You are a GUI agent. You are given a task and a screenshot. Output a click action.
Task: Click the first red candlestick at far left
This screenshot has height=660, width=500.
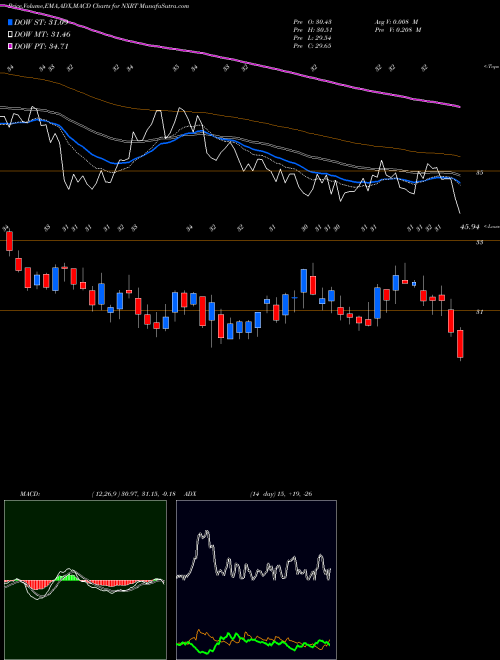point(9,241)
